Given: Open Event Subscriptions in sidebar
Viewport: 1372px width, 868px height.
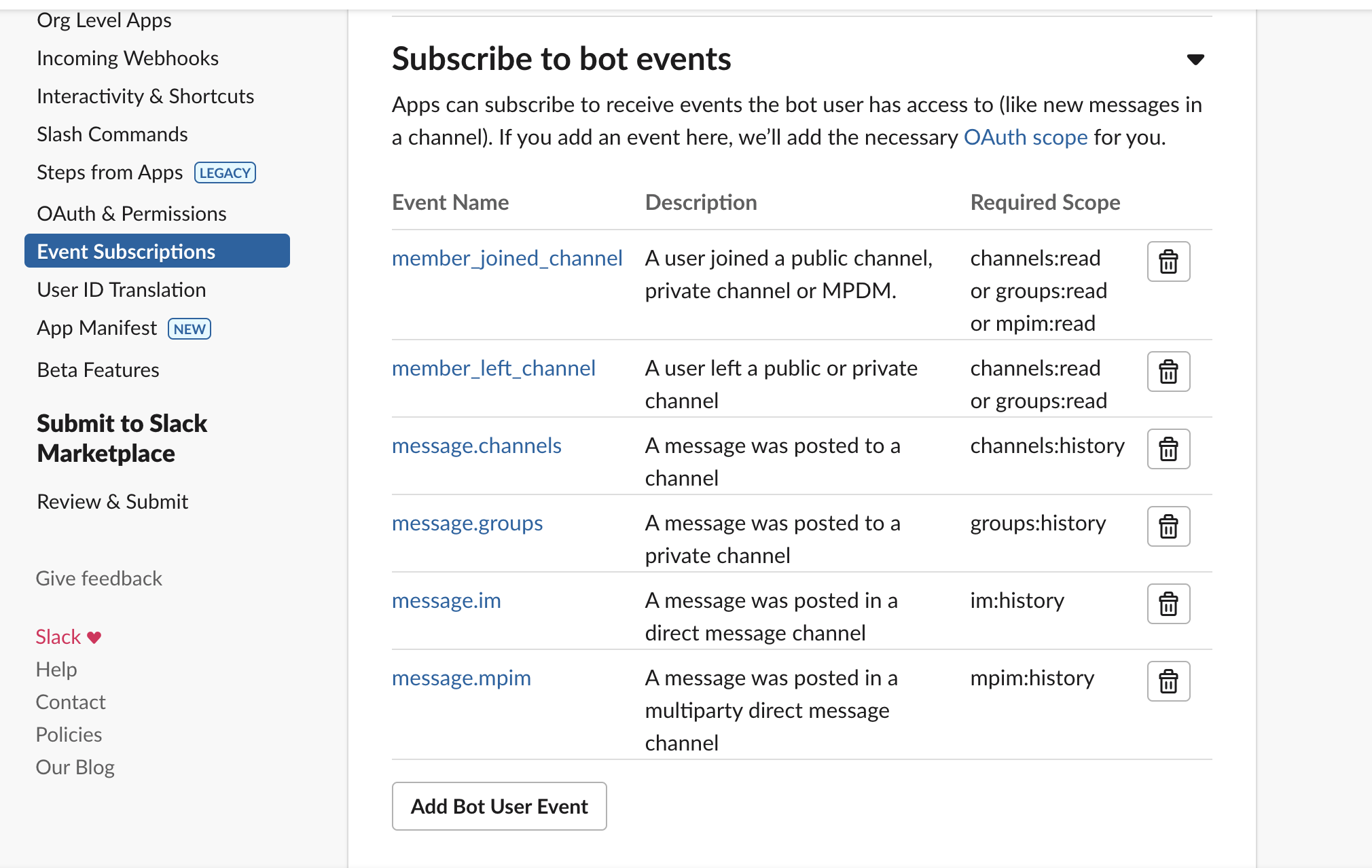Looking at the screenshot, I should point(126,251).
